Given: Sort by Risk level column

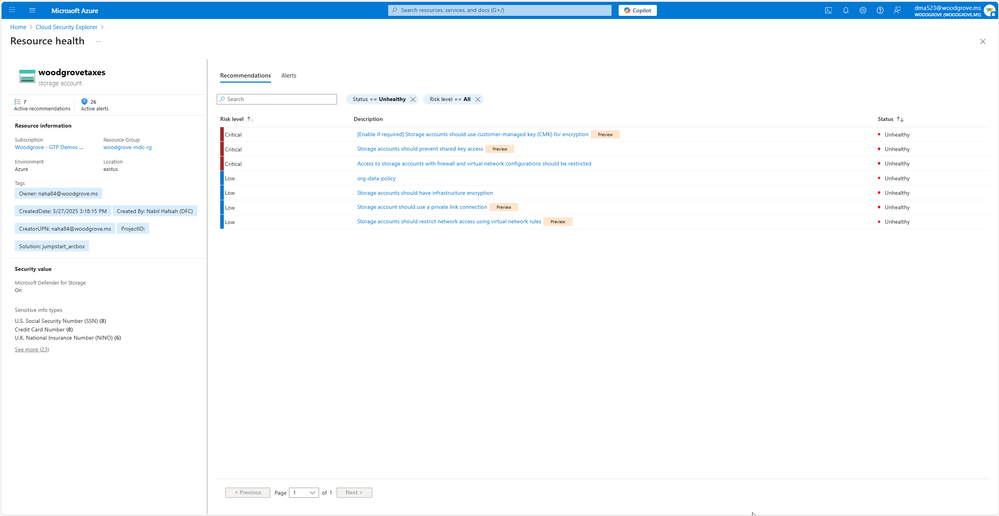Looking at the screenshot, I should 236,119.
